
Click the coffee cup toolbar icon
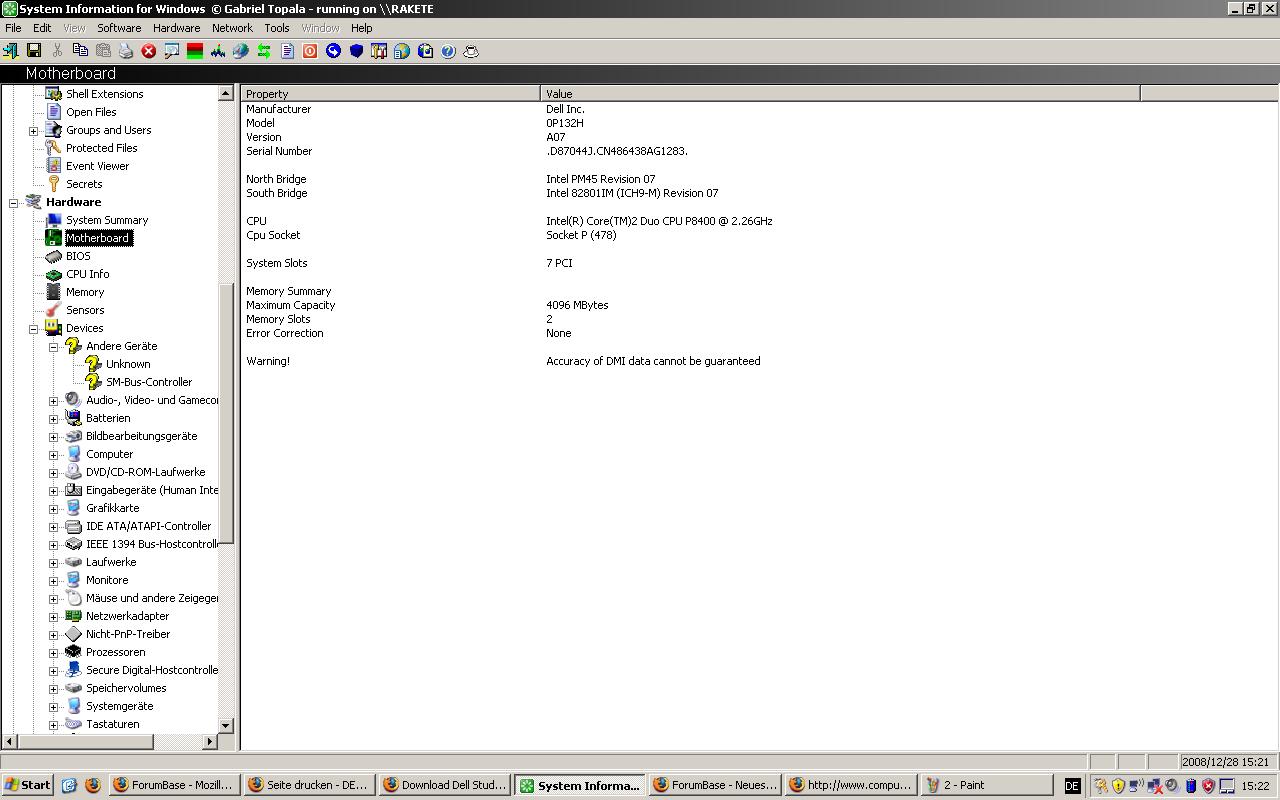[x=471, y=51]
